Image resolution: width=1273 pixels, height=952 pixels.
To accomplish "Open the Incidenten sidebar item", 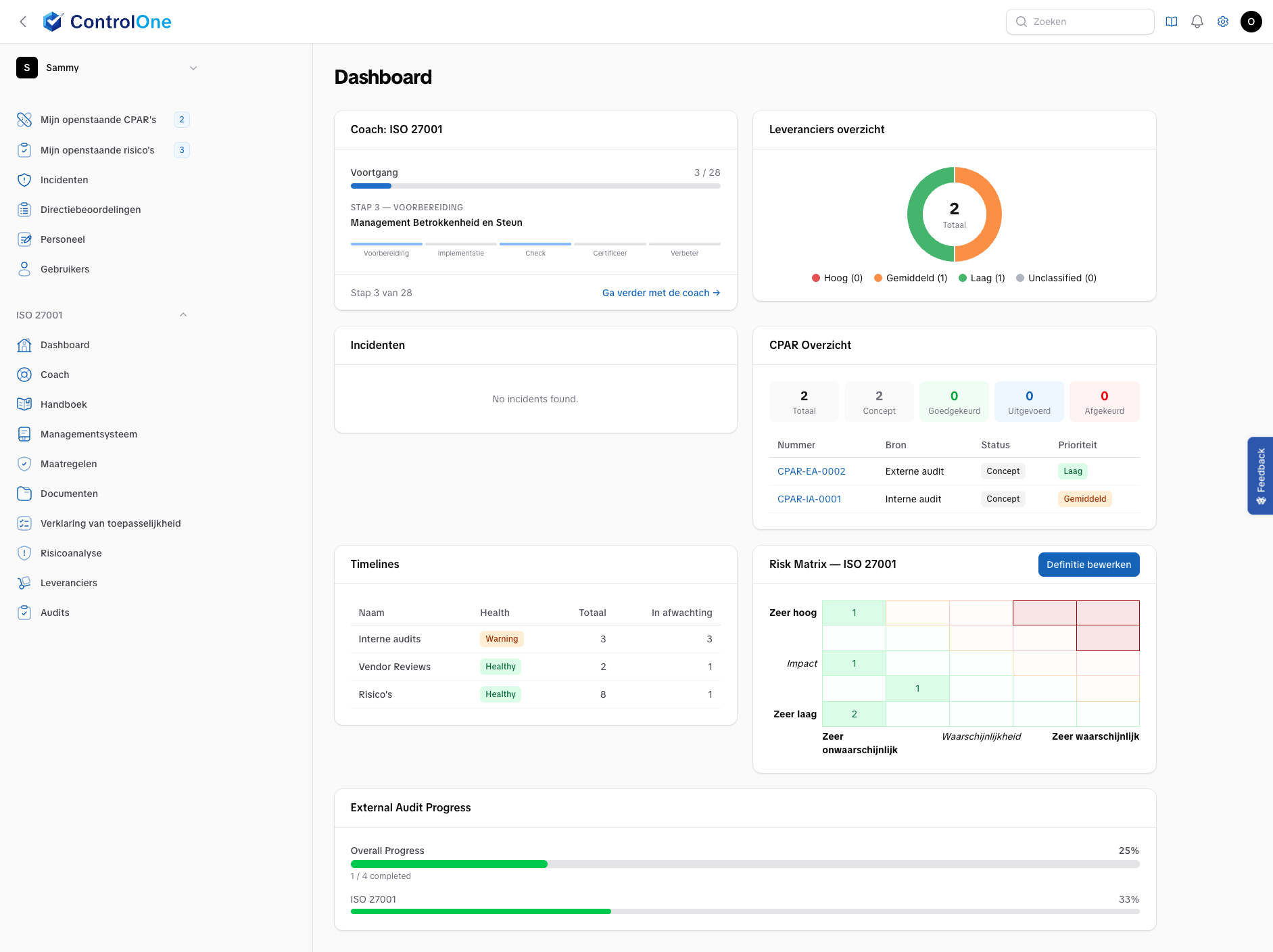I will point(64,180).
